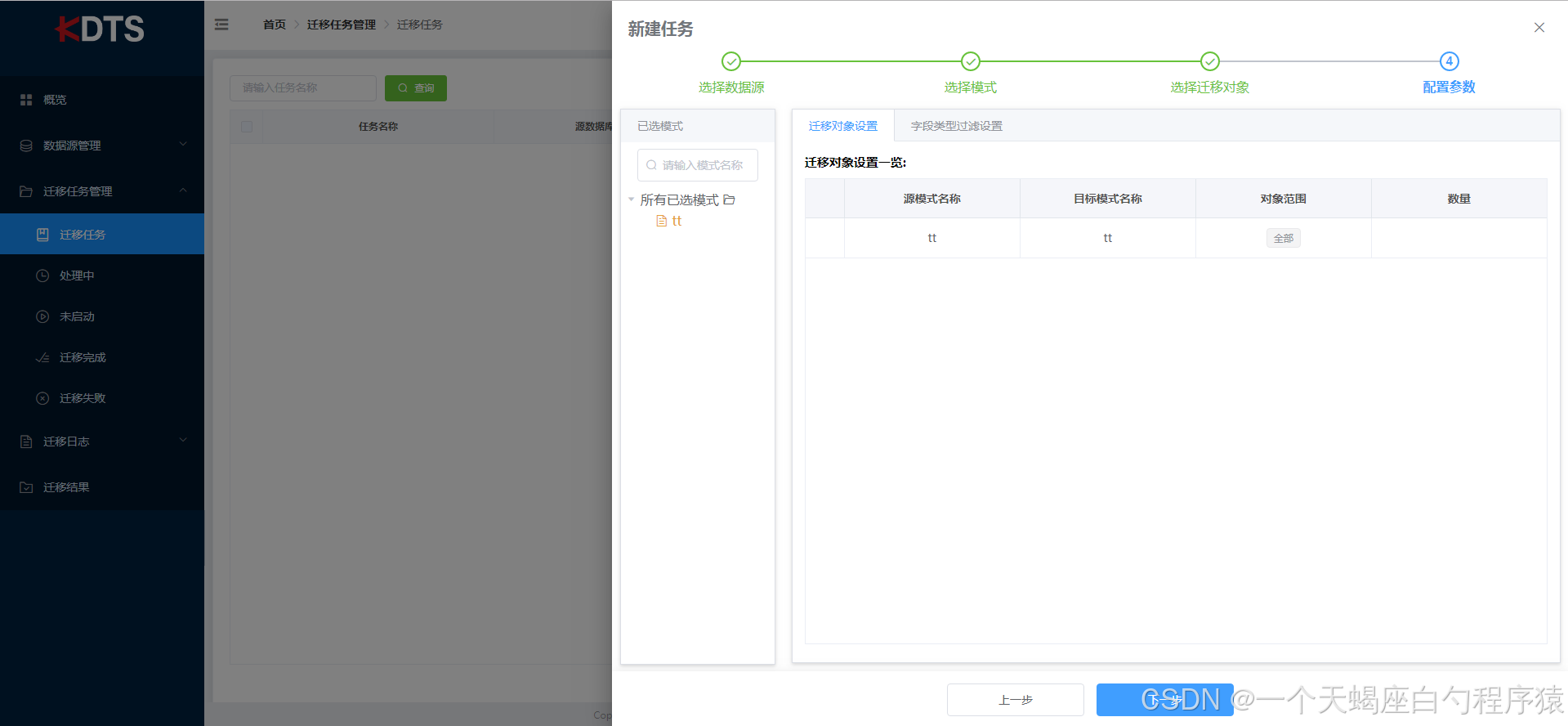The width and height of the screenshot is (1568, 726).
Task: Open the 迁移结果 sidebar item
Action: tap(102, 487)
